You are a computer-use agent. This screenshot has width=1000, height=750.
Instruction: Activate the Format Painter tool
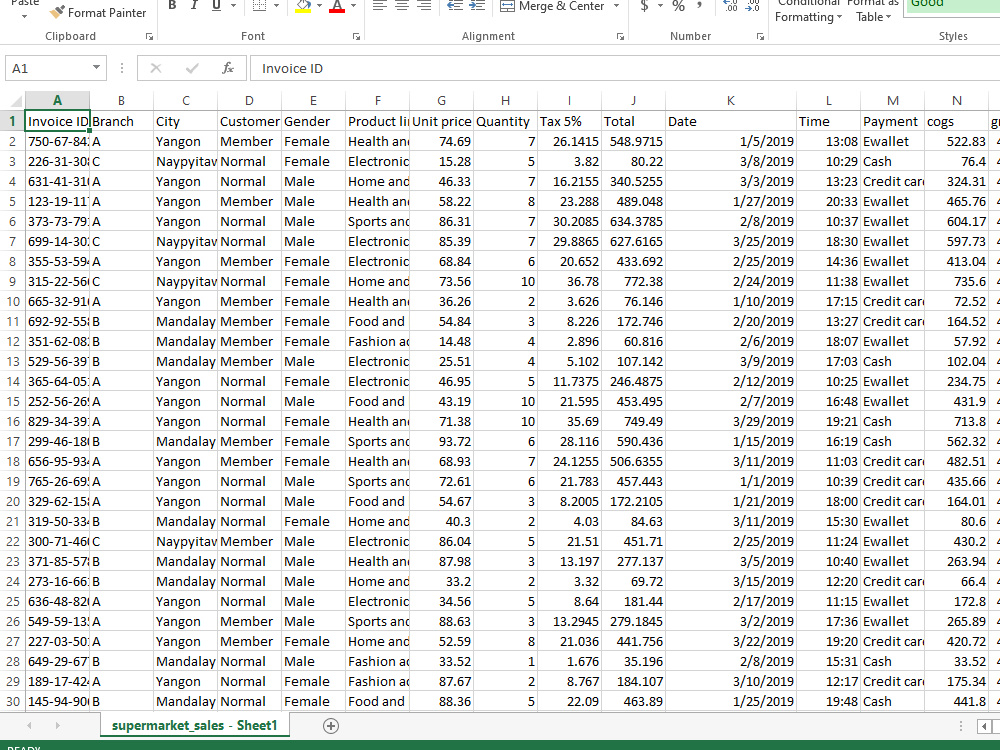98,12
